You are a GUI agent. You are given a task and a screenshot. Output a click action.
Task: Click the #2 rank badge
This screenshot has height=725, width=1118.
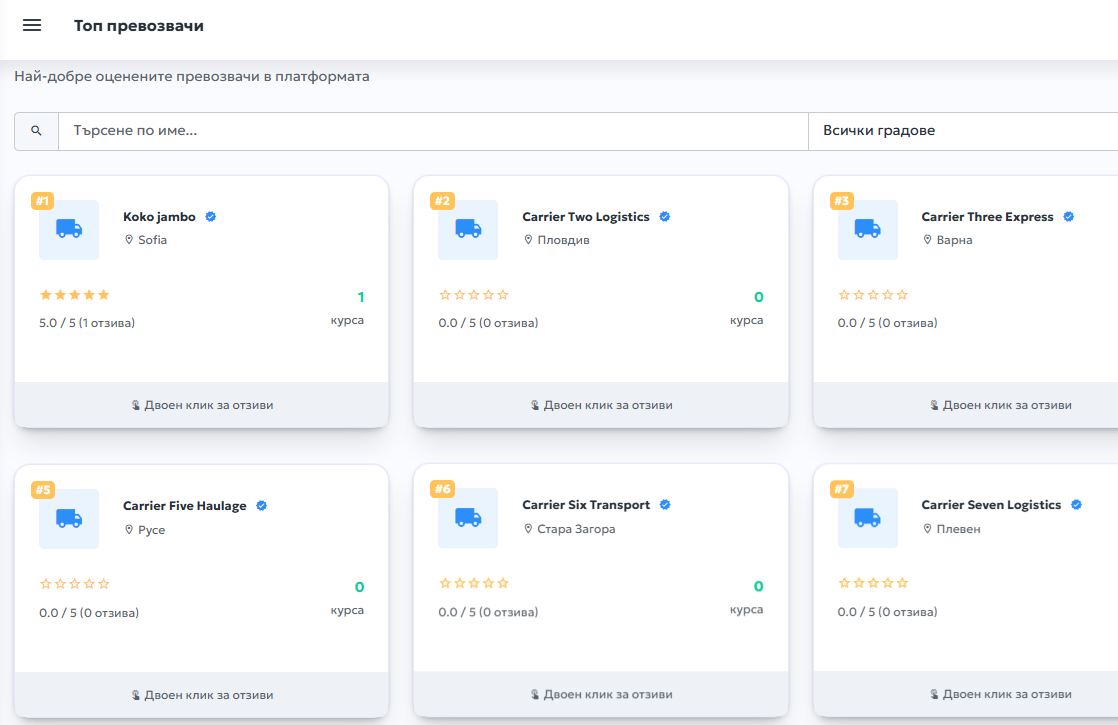coord(443,201)
